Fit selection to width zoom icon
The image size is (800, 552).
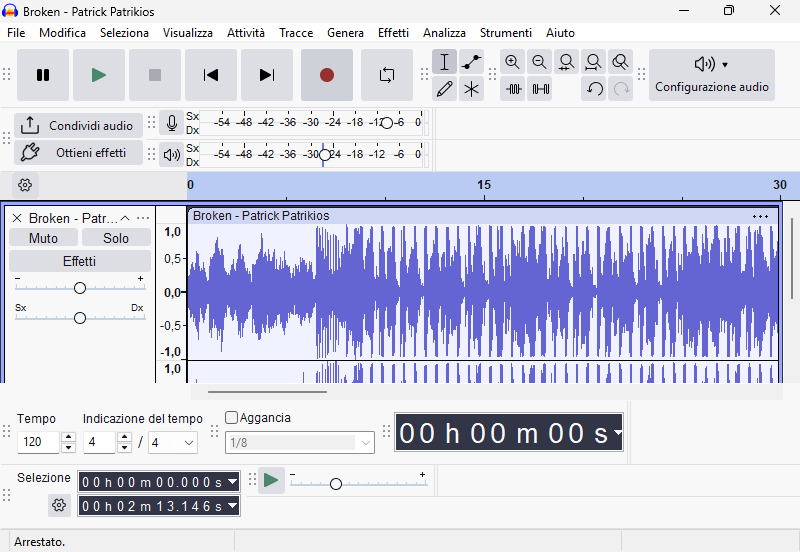(566, 62)
